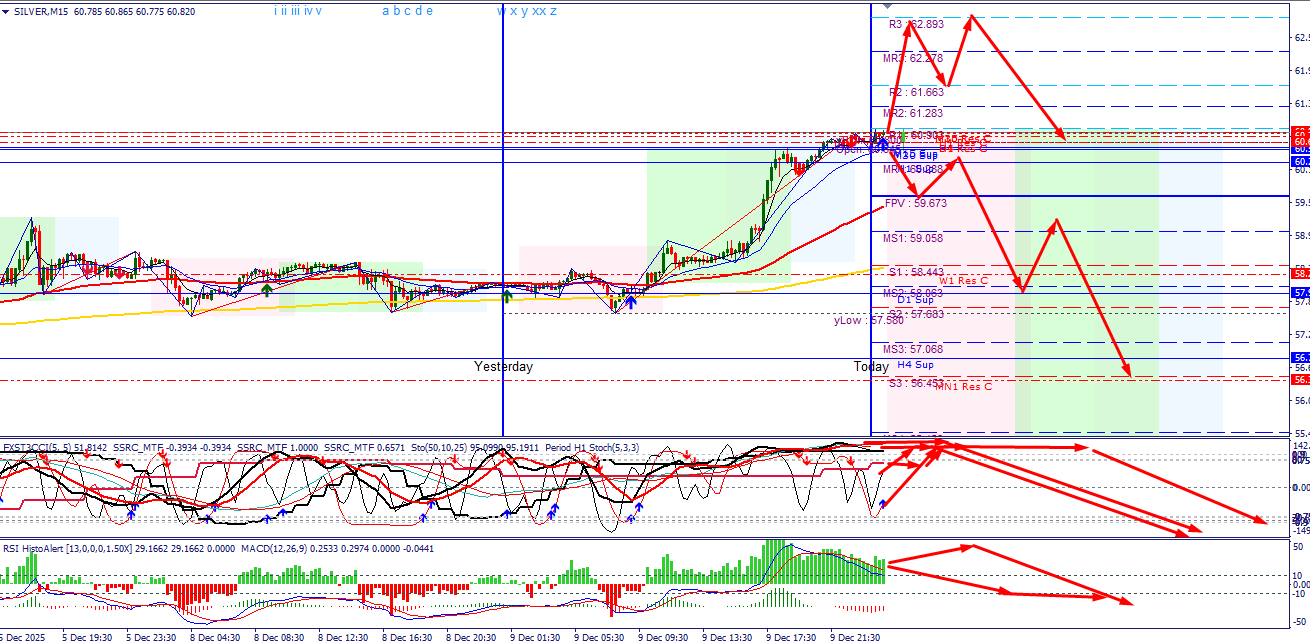Click the S1 : 58.443 pivot label
The width and height of the screenshot is (1310, 644).
coord(916,272)
